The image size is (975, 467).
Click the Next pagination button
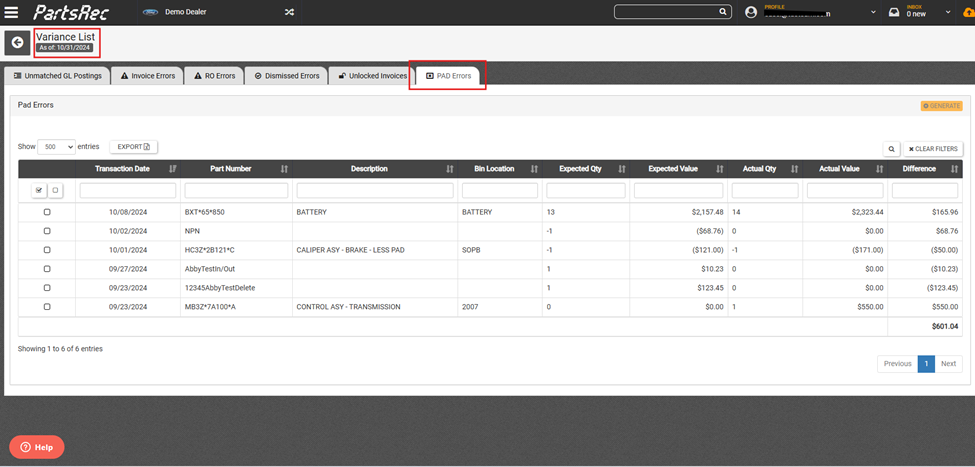point(948,364)
